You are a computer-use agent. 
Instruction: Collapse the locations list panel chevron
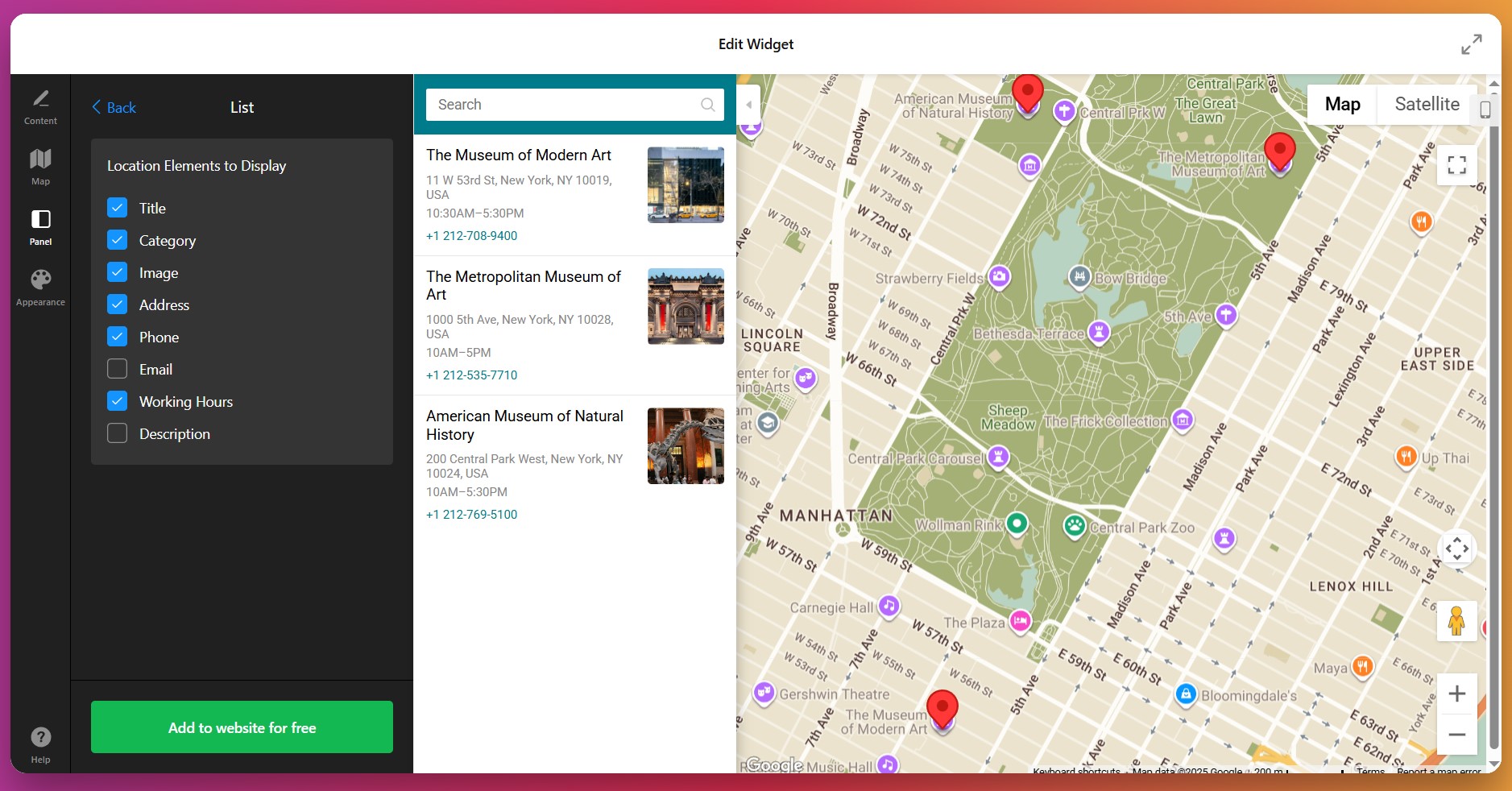click(x=748, y=104)
